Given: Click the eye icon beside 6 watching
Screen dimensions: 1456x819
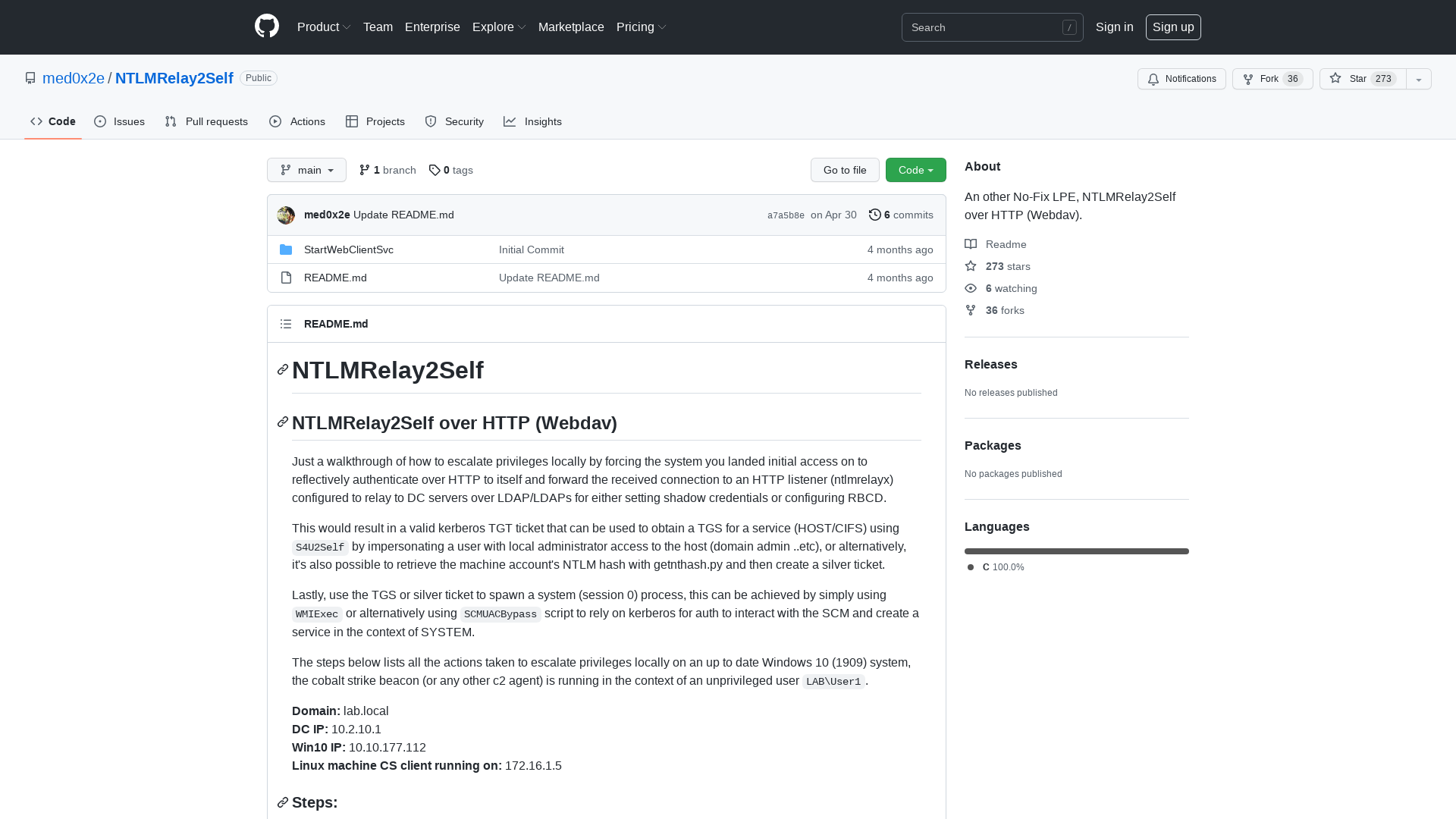Looking at the screenshot, I should click(x=971, y=288).
